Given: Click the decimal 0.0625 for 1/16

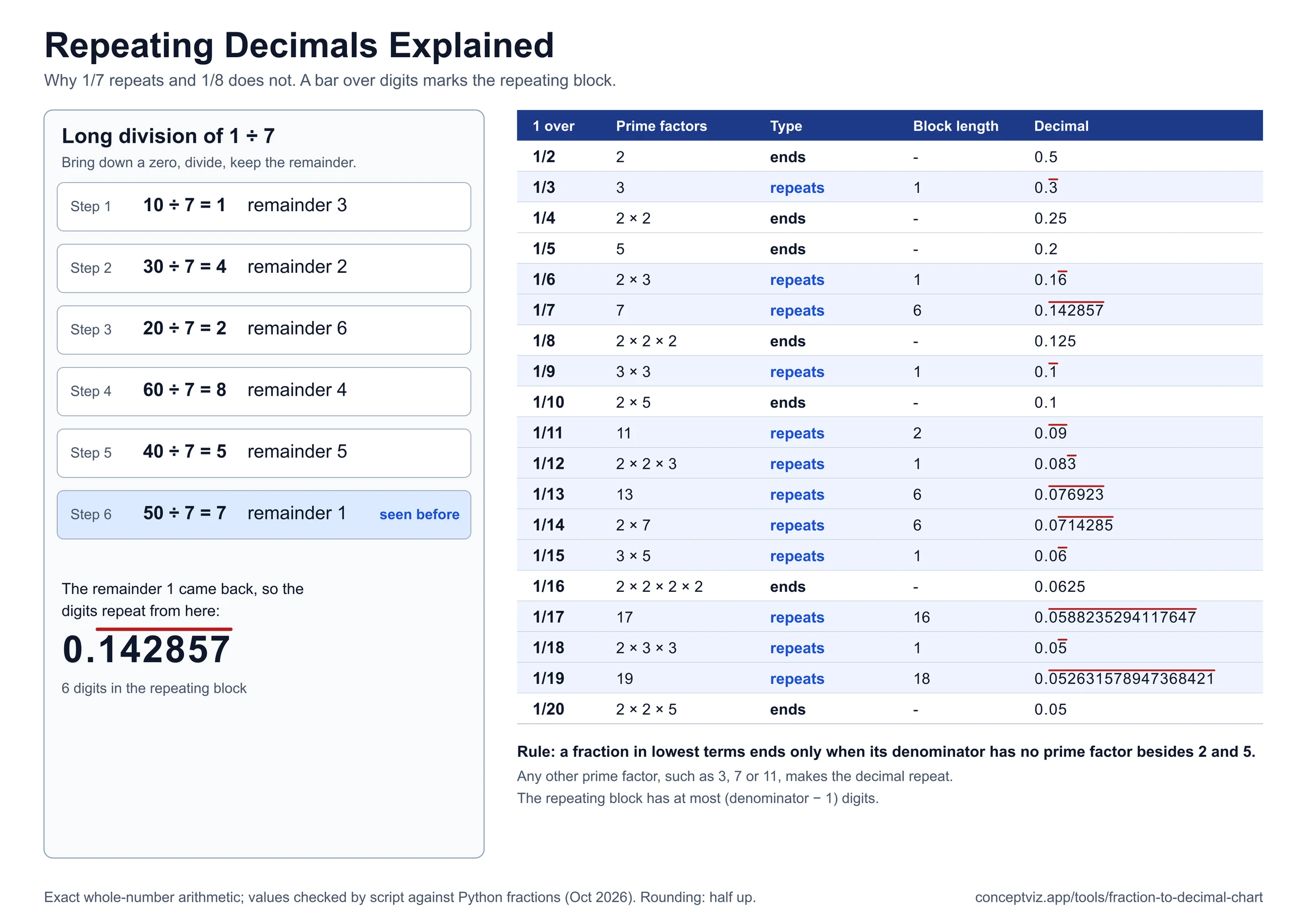Looking at the screenshot, I should (1059, 586).
